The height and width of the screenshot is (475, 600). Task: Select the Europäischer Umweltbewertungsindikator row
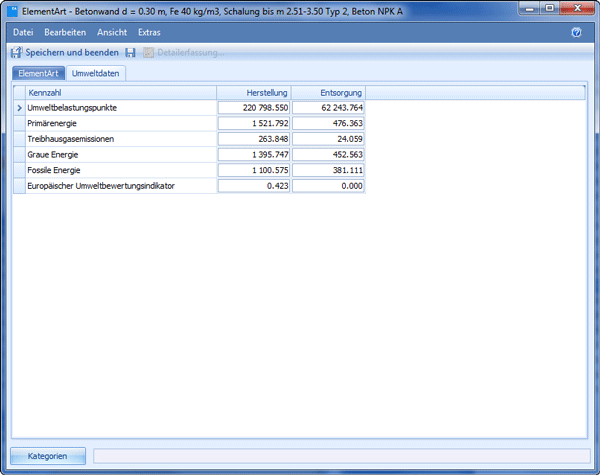[189, 186]
